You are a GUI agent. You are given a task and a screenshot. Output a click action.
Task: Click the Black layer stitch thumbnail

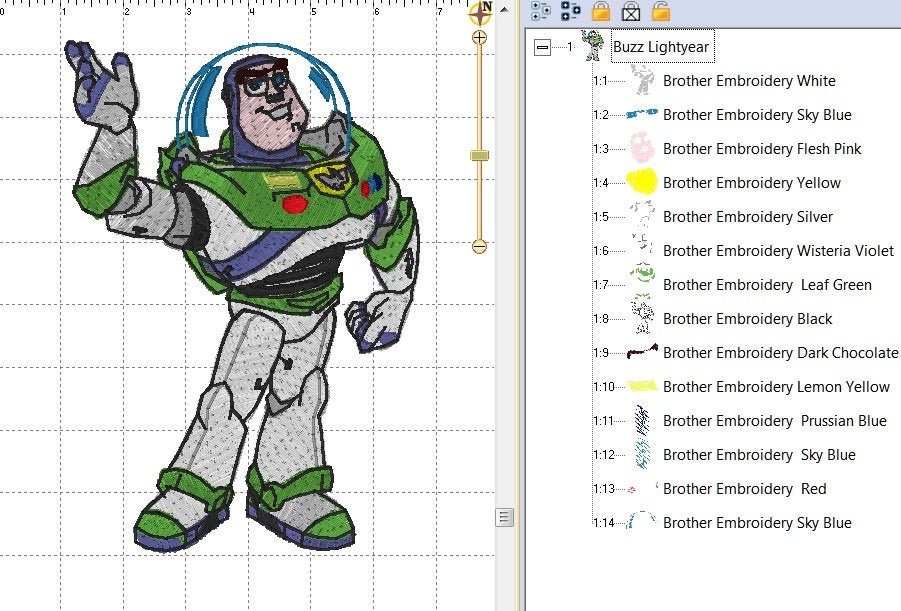coord(642,318)
